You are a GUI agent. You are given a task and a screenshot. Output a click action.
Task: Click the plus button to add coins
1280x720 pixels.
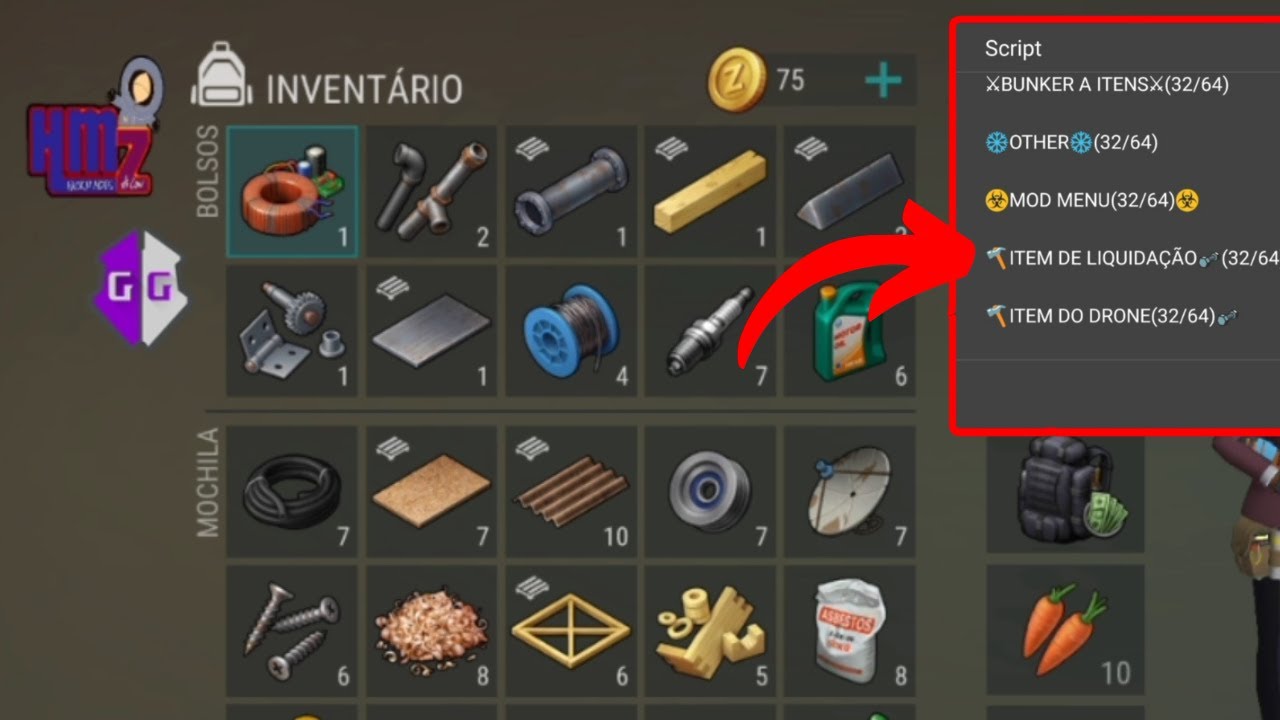tap(883, 81)
